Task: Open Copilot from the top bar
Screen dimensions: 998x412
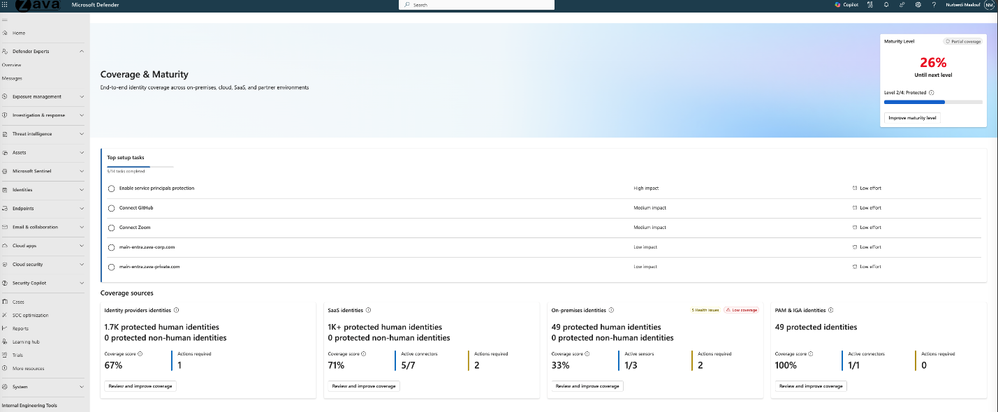Action: (847, 4)
